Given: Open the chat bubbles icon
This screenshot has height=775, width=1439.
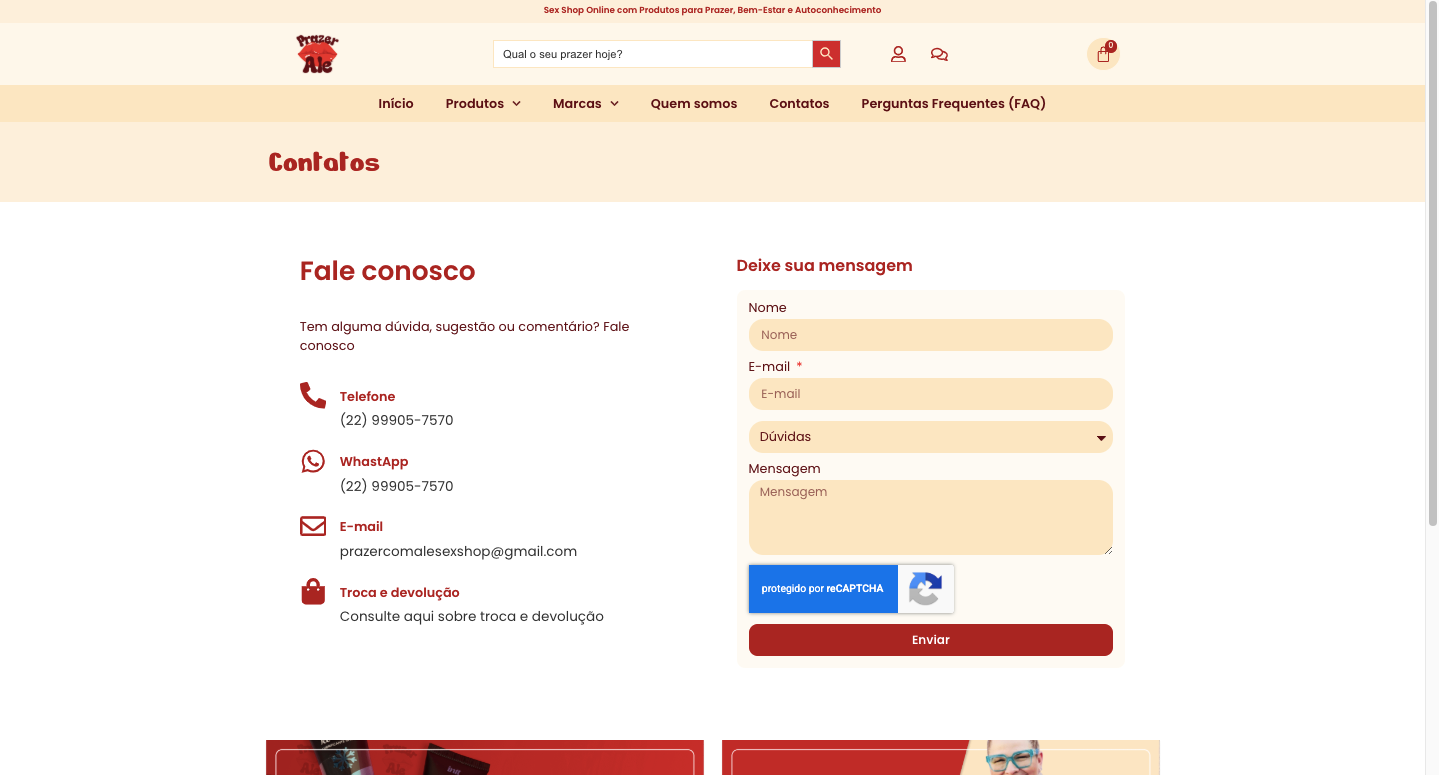Looking at the screenshot, I should point(939,54).
